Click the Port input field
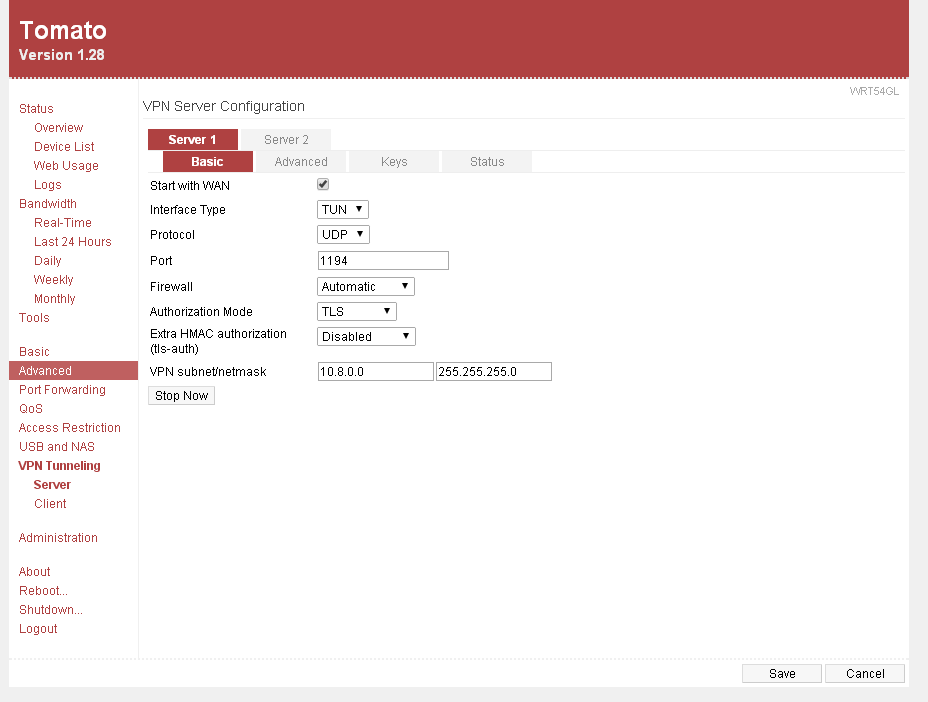This screenshot has height=702, width=928. 383,260
